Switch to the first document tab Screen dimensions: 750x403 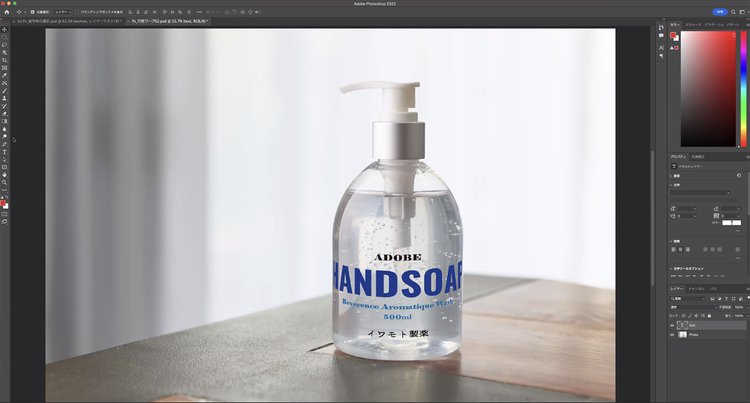[x=69, y=21]
